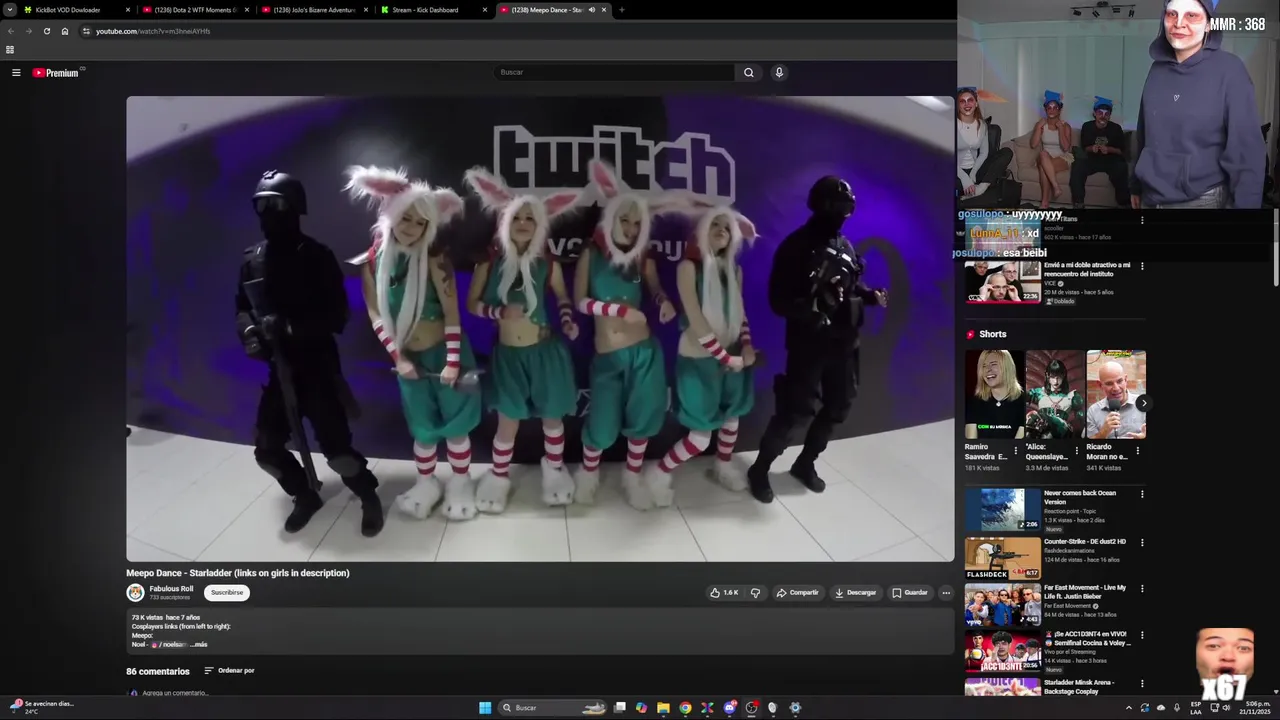Click the YouTube Buscar search field
The width and height of the screenshot is (1280, 720).
614,72
